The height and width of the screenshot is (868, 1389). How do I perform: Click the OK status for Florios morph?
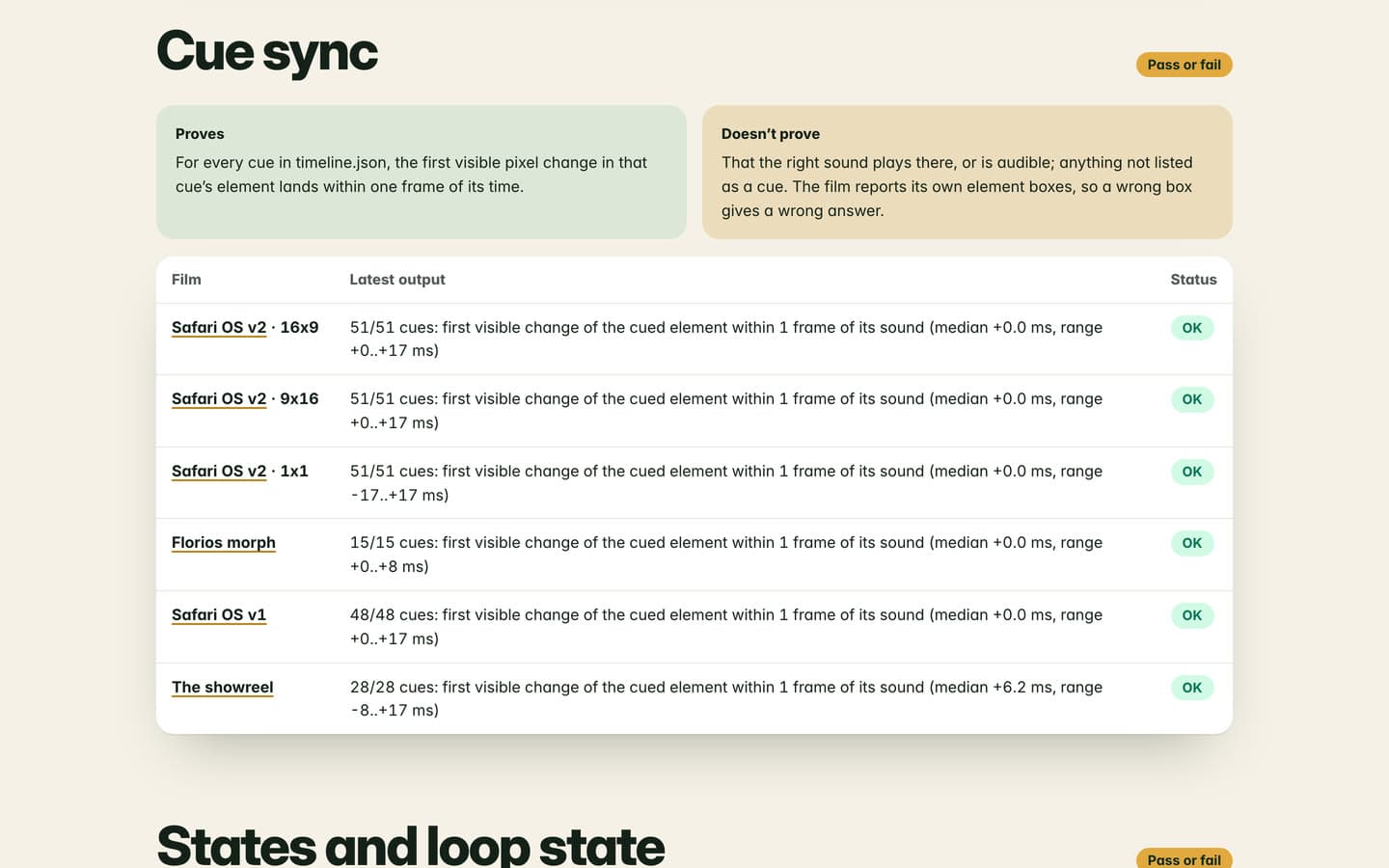pos(1192,543)
